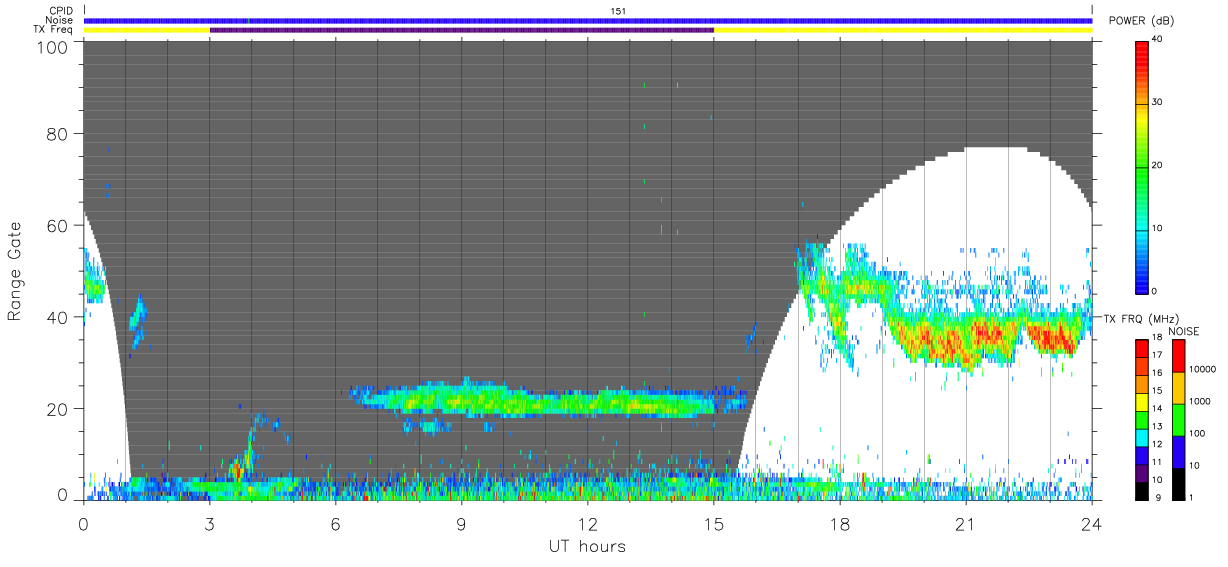Click the CPID value '151'

click(x=617, y=11)
